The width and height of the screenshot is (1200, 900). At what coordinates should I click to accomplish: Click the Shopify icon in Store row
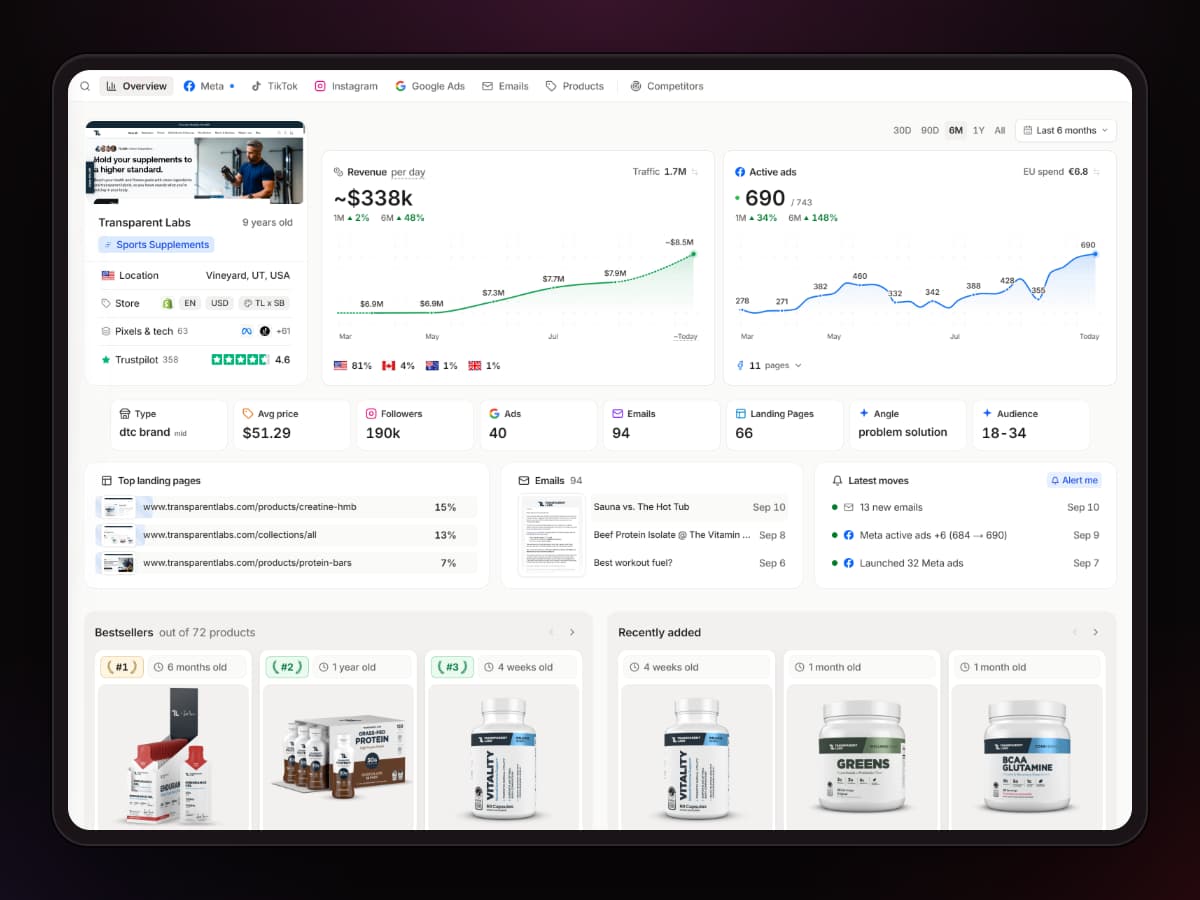coord(168,303)
